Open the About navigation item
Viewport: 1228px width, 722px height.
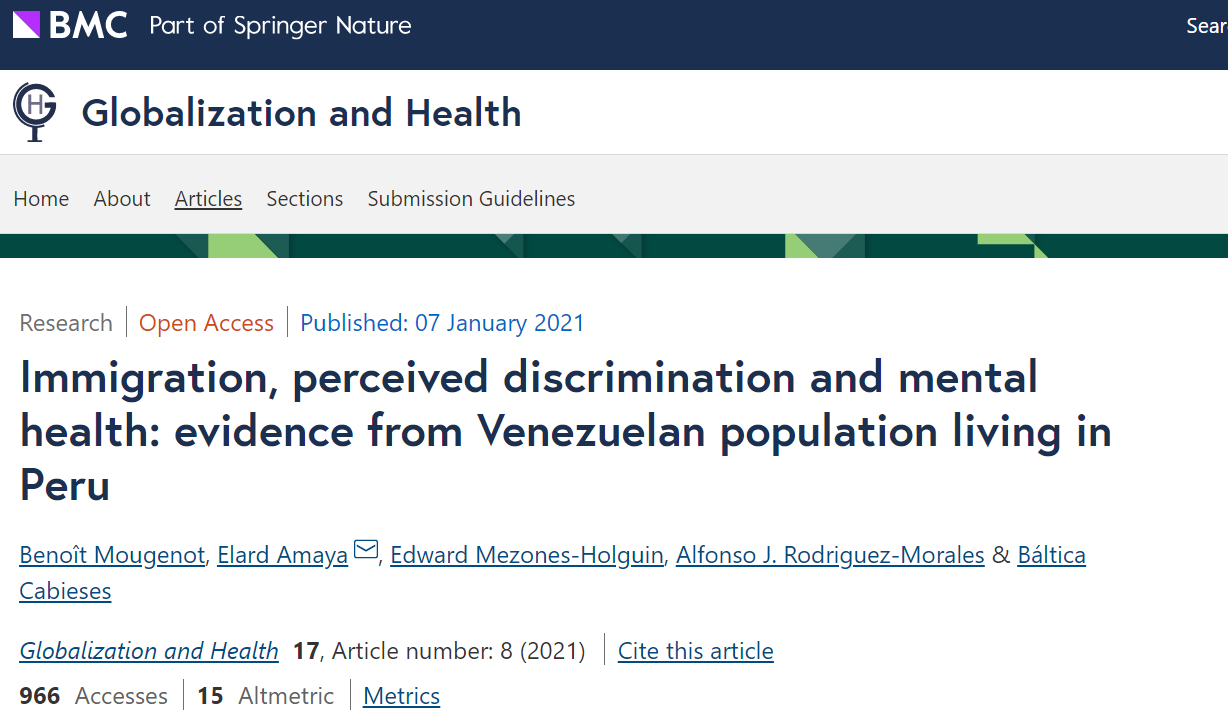[x=121, y=198]
